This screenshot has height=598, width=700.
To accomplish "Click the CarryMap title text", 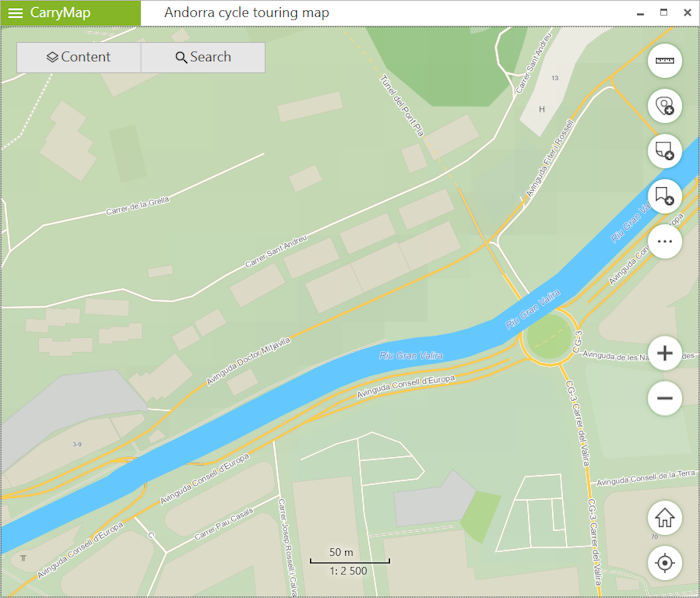I will tap(60, 12).
